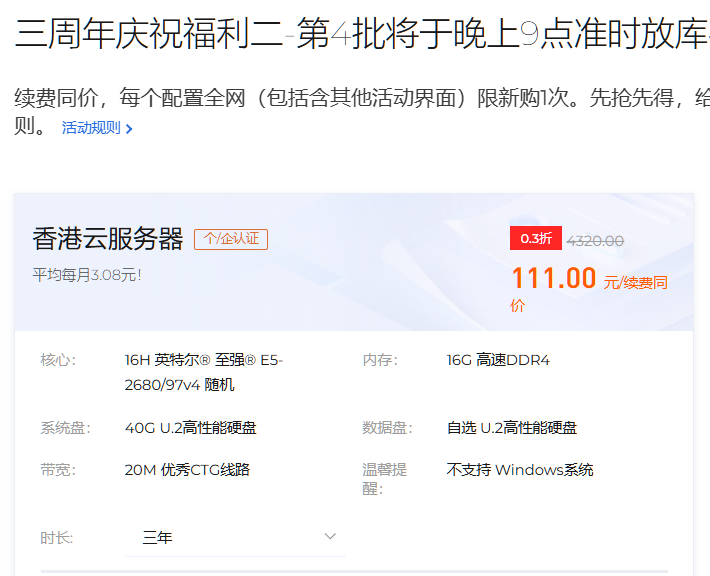Viewport: 710px width, 576px height.
Task: Click the 三周年庆祝福利二 page heading
Action: tap(362, 34)
